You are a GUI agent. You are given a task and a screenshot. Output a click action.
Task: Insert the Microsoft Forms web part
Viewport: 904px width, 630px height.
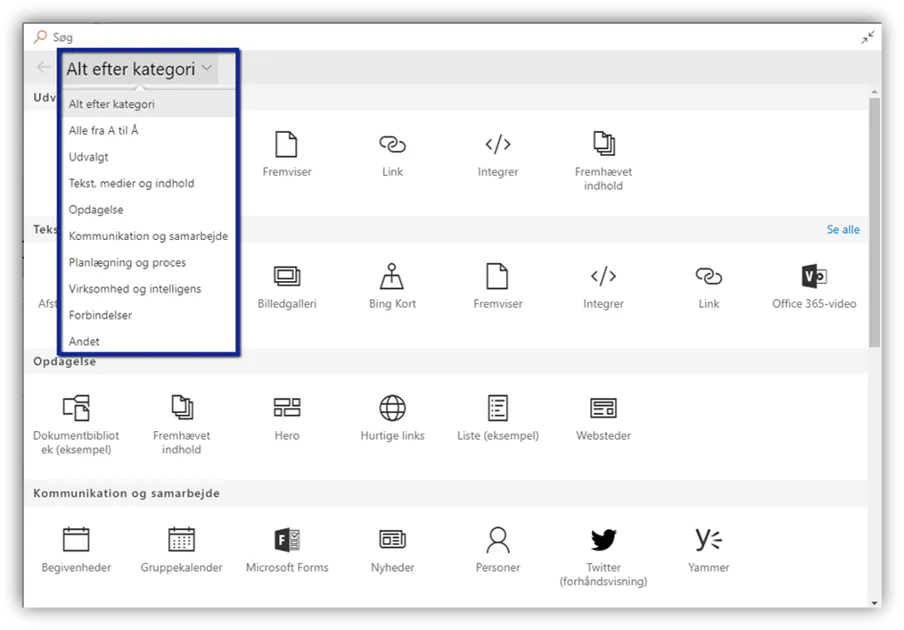tap(287, 550)
